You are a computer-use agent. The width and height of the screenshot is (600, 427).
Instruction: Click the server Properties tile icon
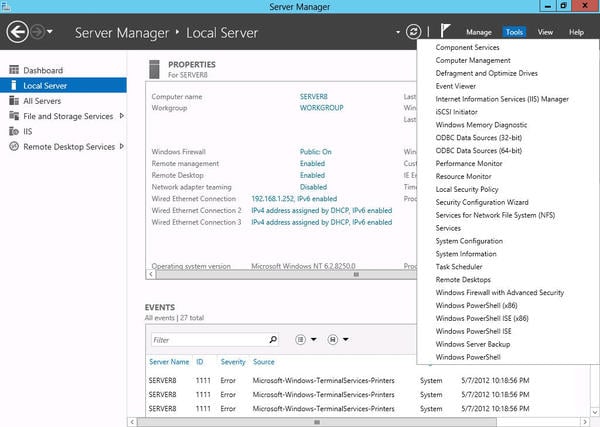(154, 69)
